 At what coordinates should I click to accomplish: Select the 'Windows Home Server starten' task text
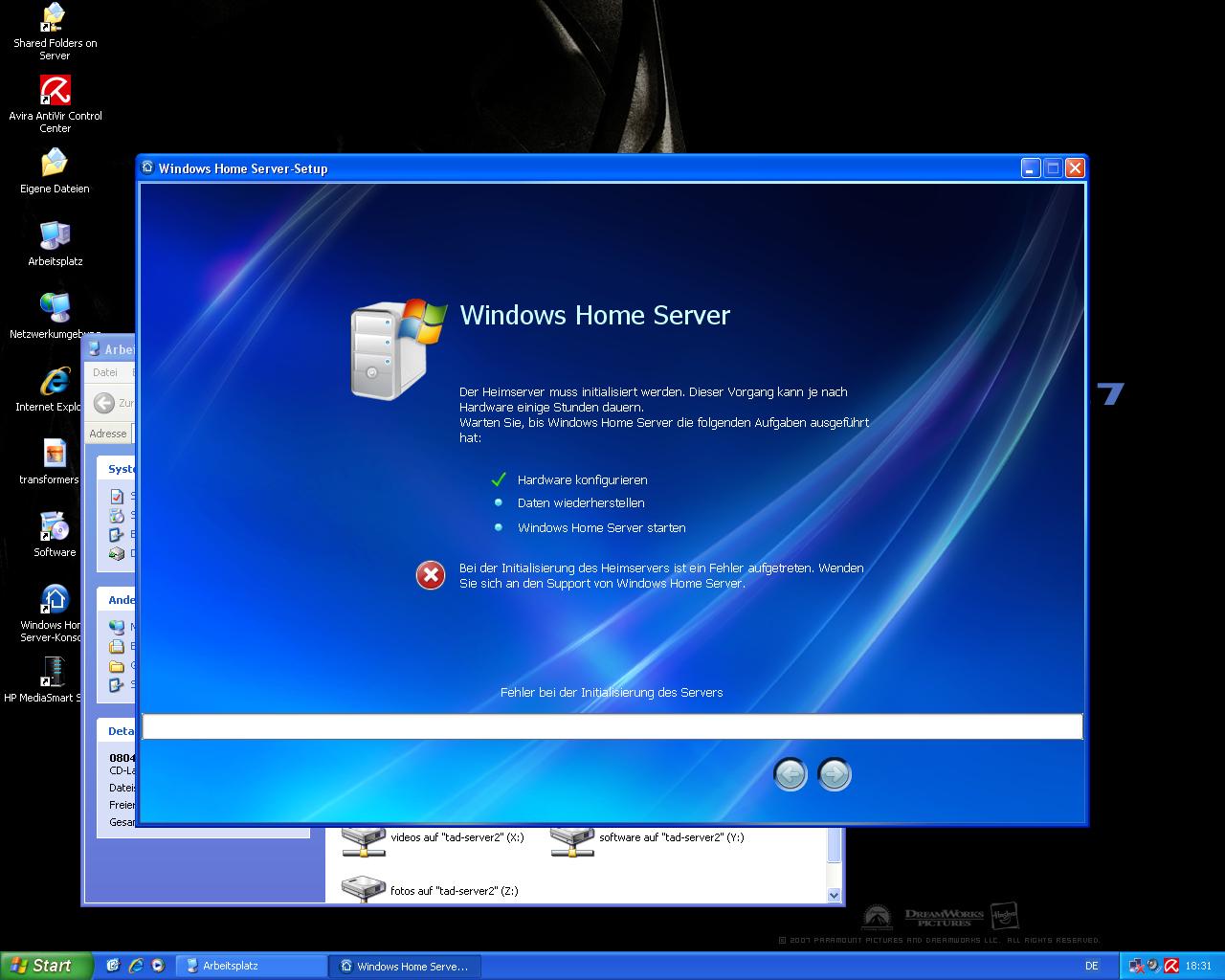602,528
